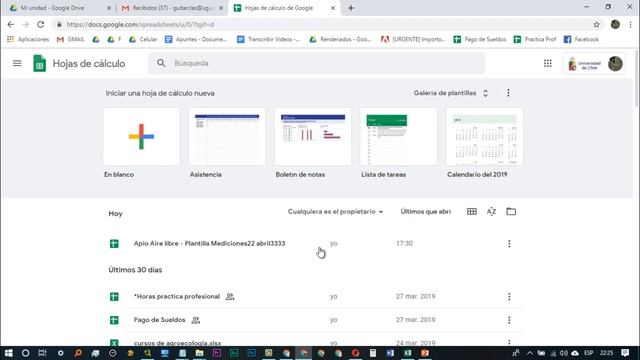
Task: Click the taskbar volume icon
Action: pyautogui.click(x=564, y=353)
